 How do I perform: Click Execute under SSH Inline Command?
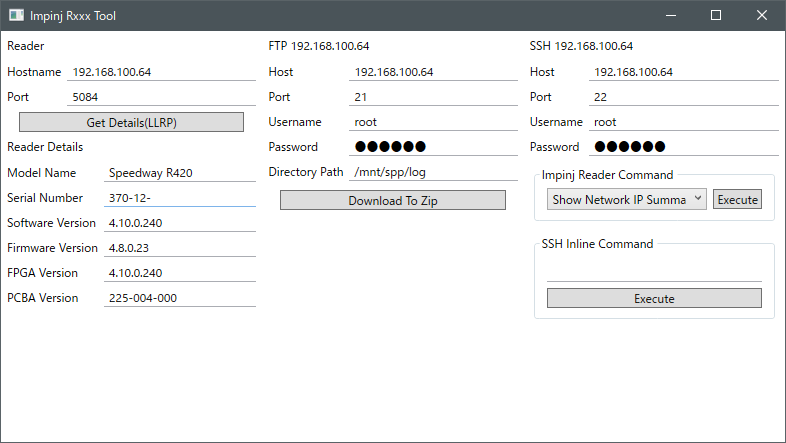pyautogui.click(x=654, y=298)
